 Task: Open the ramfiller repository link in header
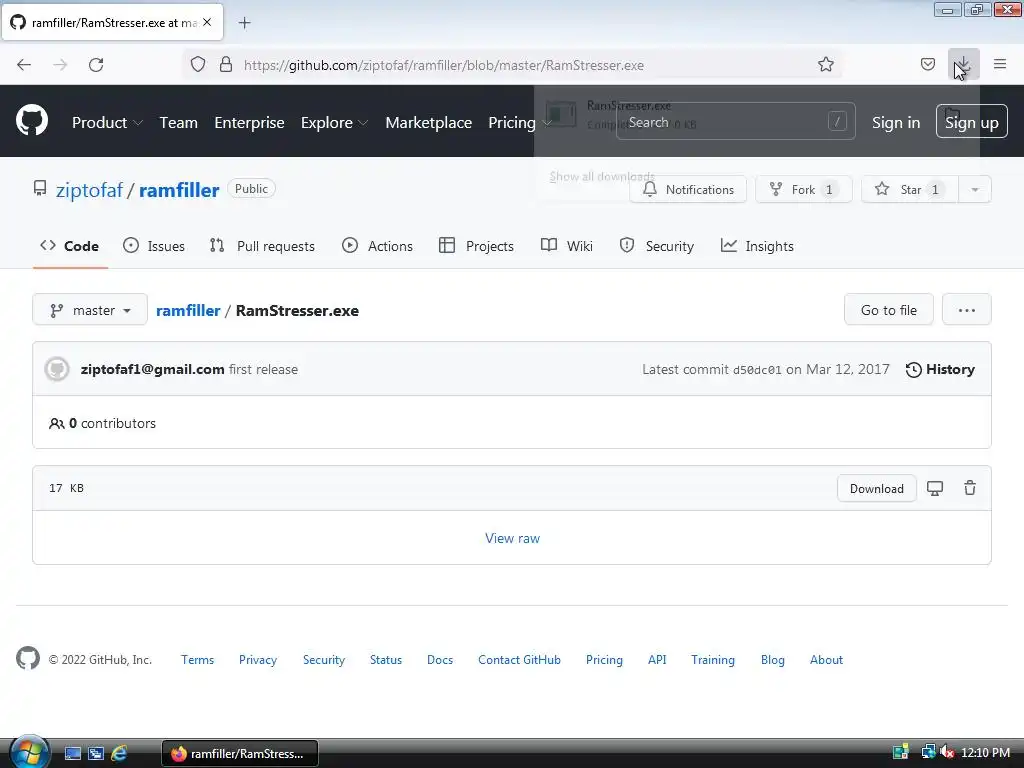(x=179, y=190)
